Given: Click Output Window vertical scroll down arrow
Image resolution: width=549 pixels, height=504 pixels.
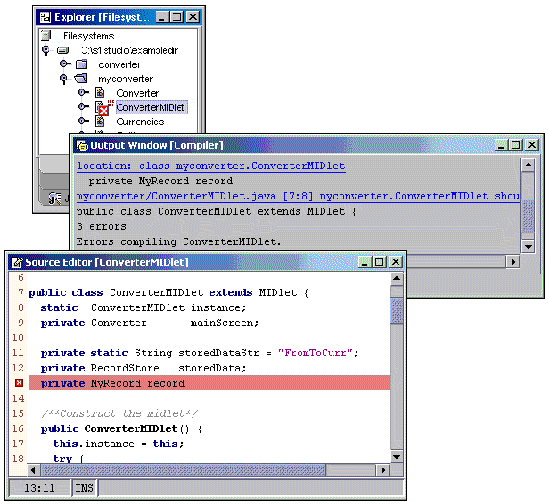Looking at the screenshot, I should (528, 247).
